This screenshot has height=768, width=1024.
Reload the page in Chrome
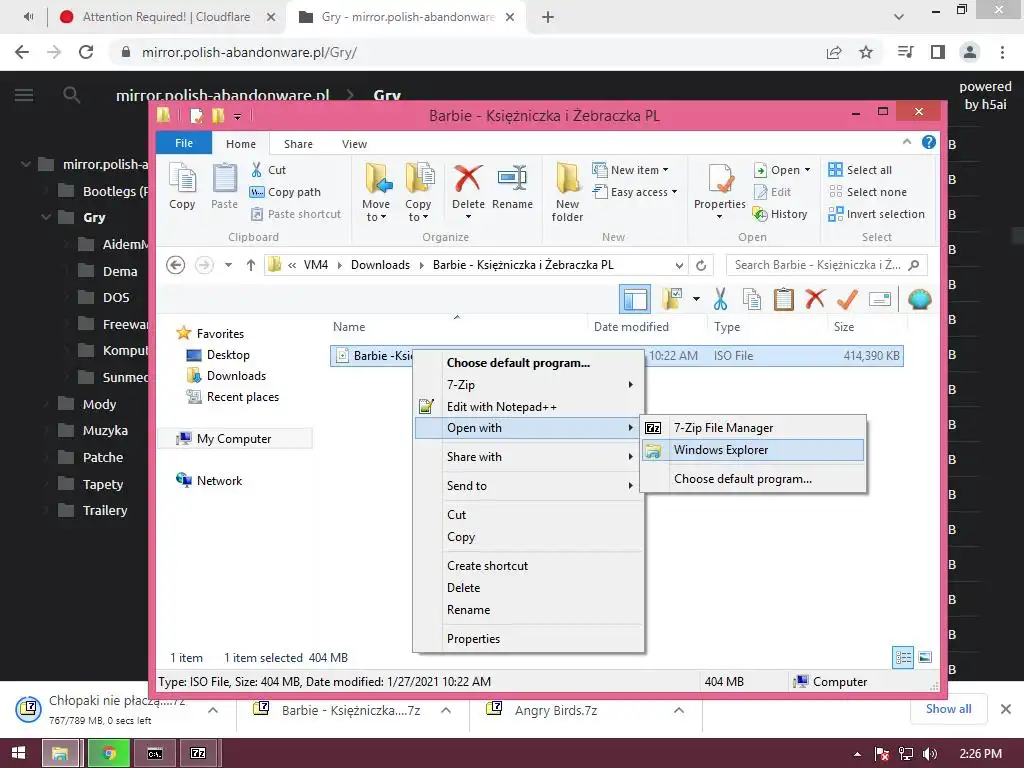point(86,52)
